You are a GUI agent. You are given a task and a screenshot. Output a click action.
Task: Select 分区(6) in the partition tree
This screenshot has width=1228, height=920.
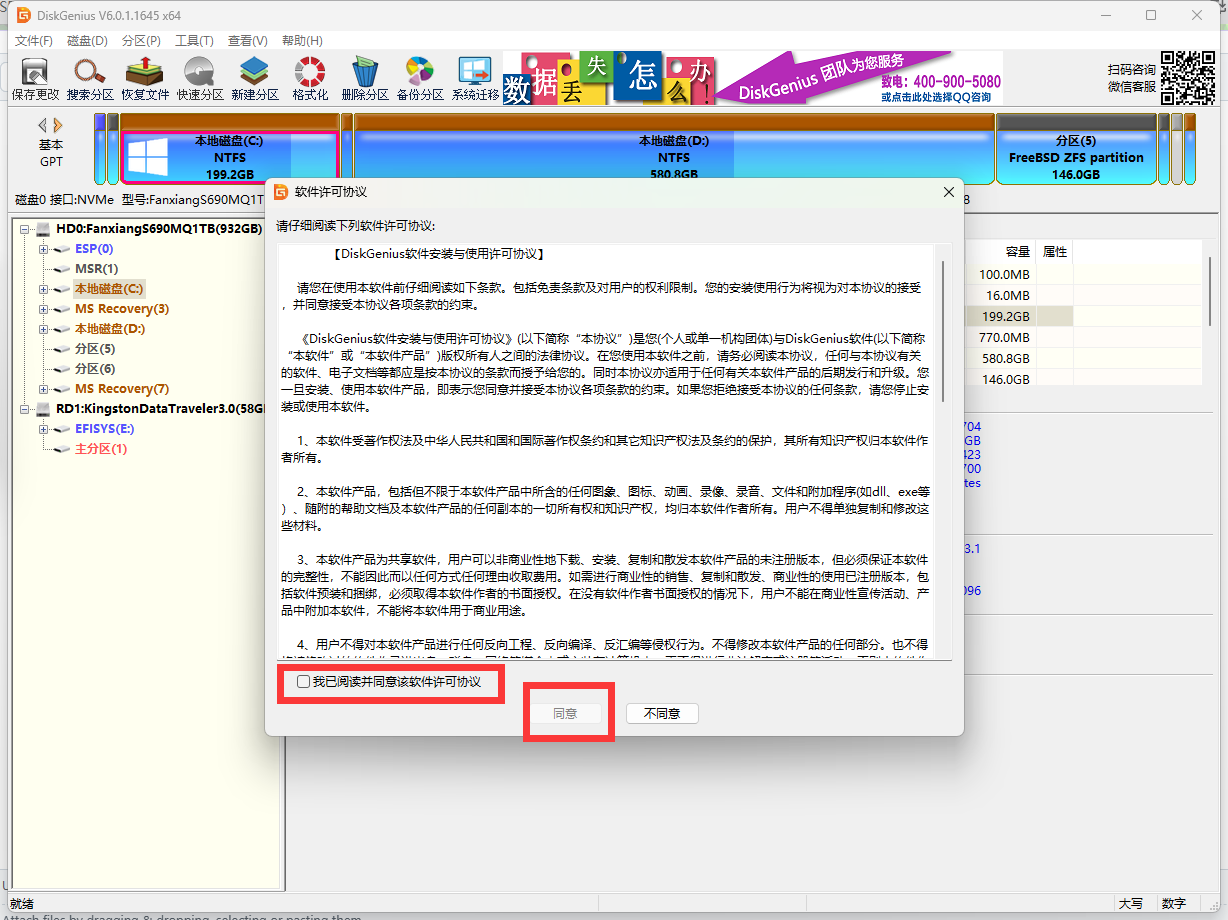tap(95, 369)
